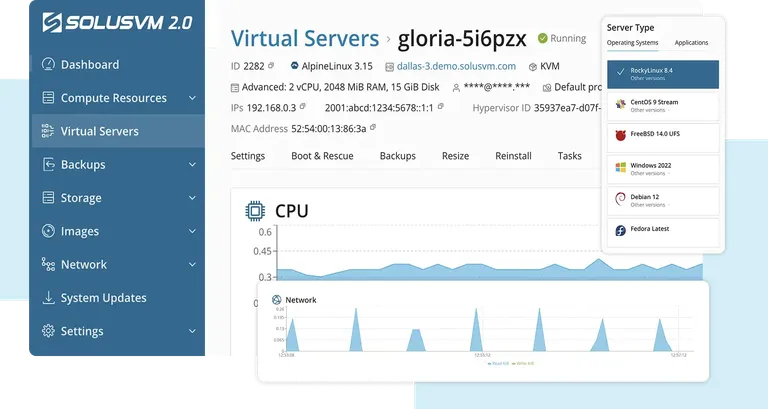Switch to the Boot & Rescue tab

click(x=322, y=157)
